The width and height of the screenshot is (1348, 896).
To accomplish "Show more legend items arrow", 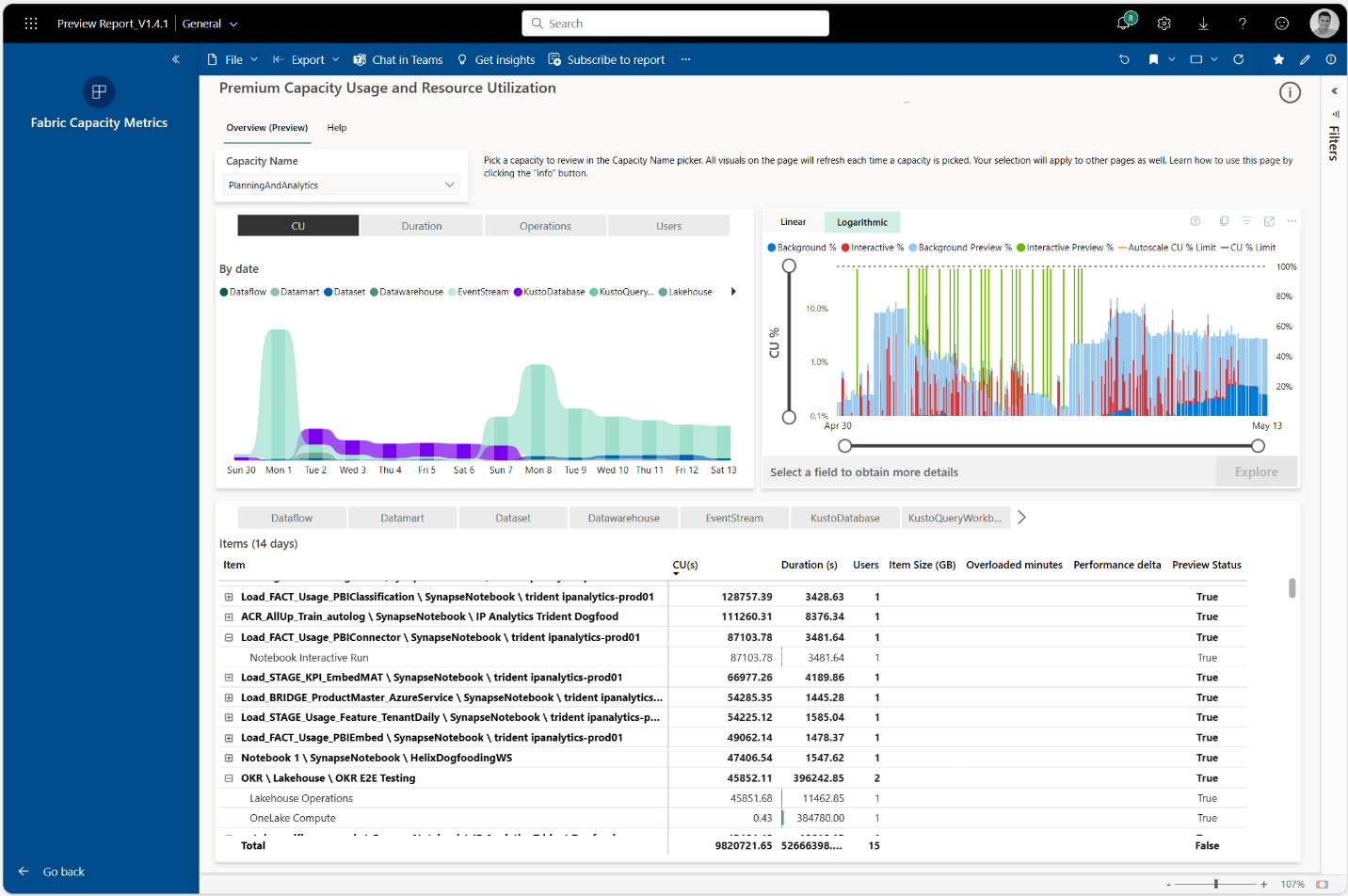I will pos(733,292).
